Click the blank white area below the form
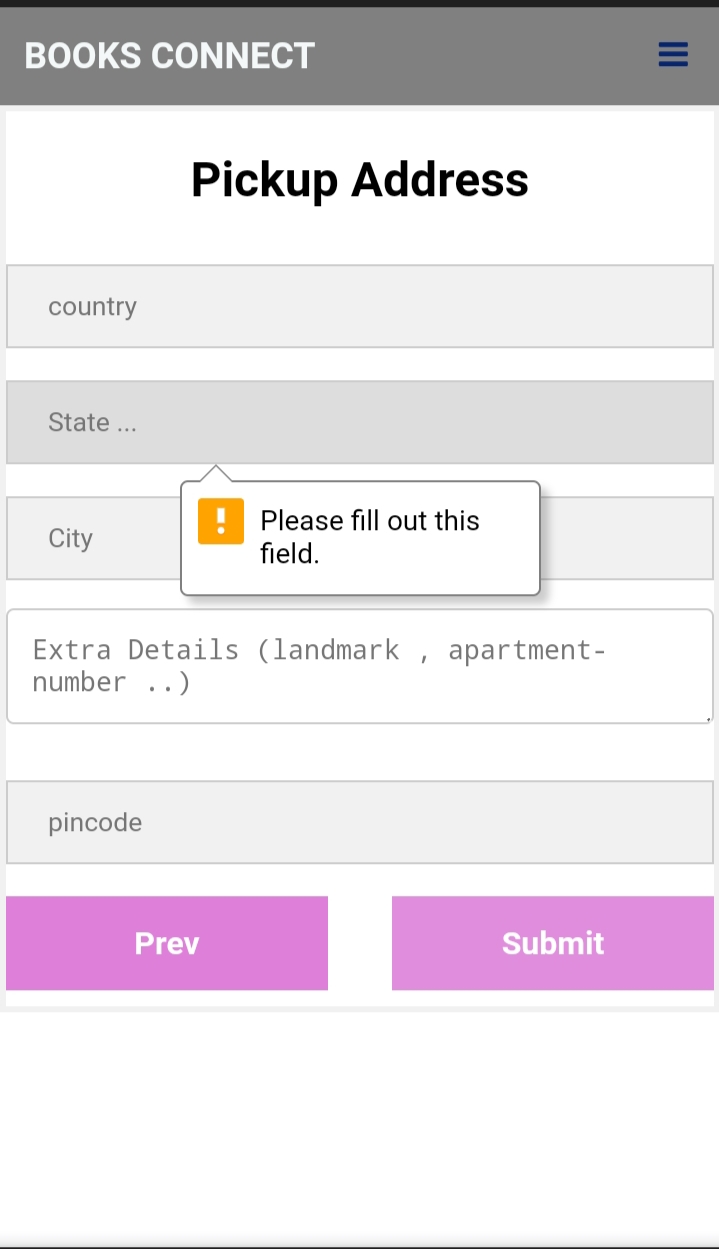 (359, 1120)
